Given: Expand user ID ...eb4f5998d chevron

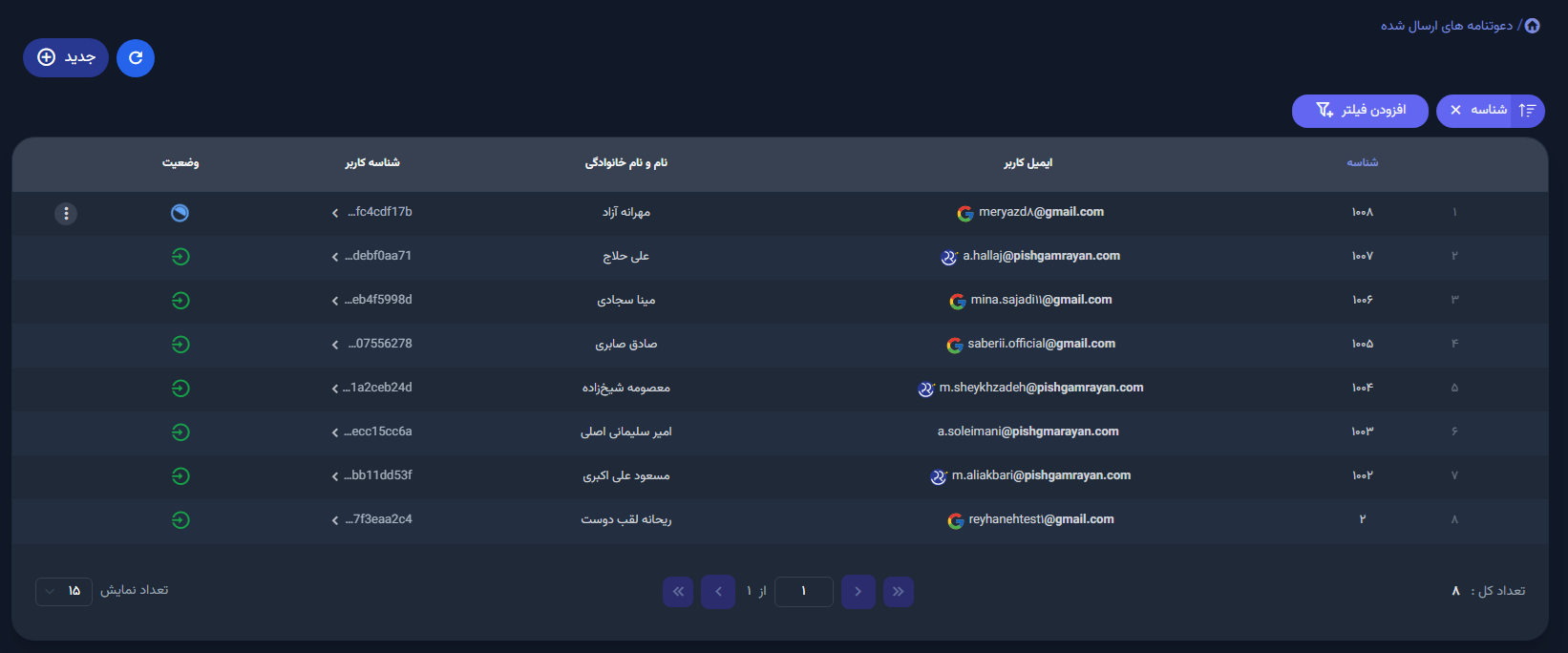Looking at the screenshot, I should tap(335, 301).
